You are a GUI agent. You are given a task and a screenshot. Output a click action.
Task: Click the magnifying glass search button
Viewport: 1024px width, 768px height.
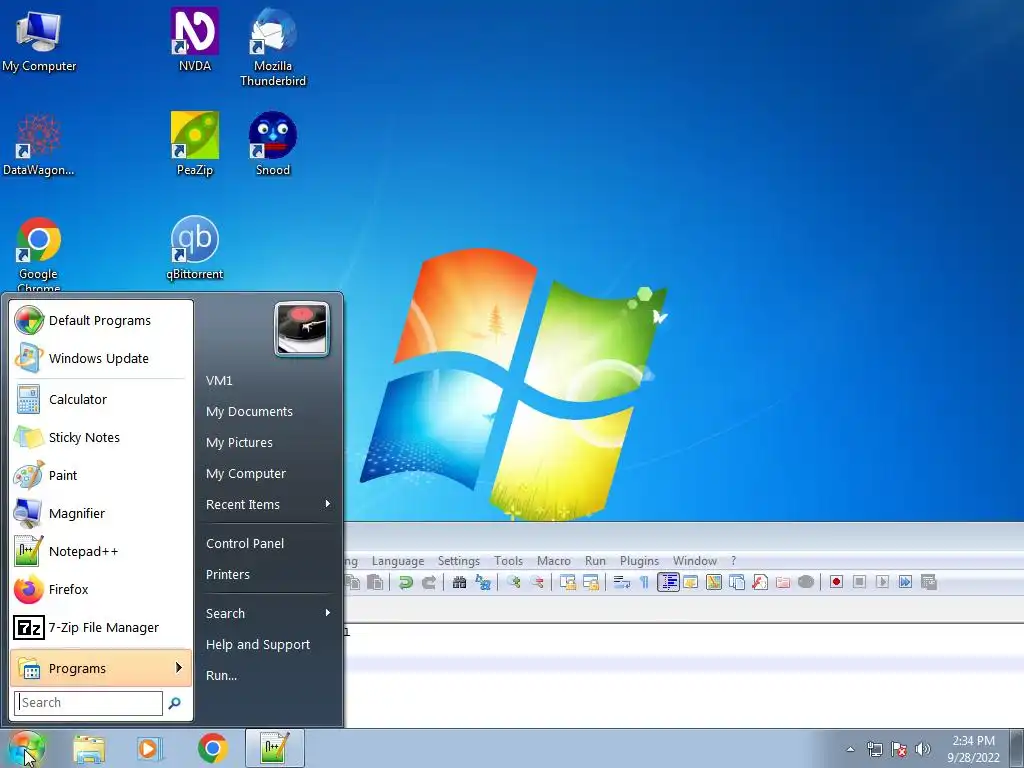pos(174,703)
